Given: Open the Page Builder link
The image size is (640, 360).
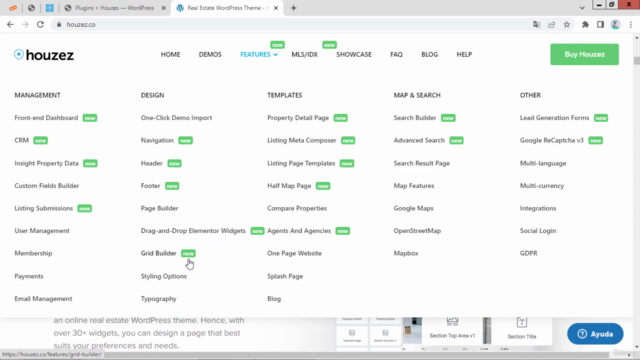Looking at the screenshot, I should [x=159, y=208].
